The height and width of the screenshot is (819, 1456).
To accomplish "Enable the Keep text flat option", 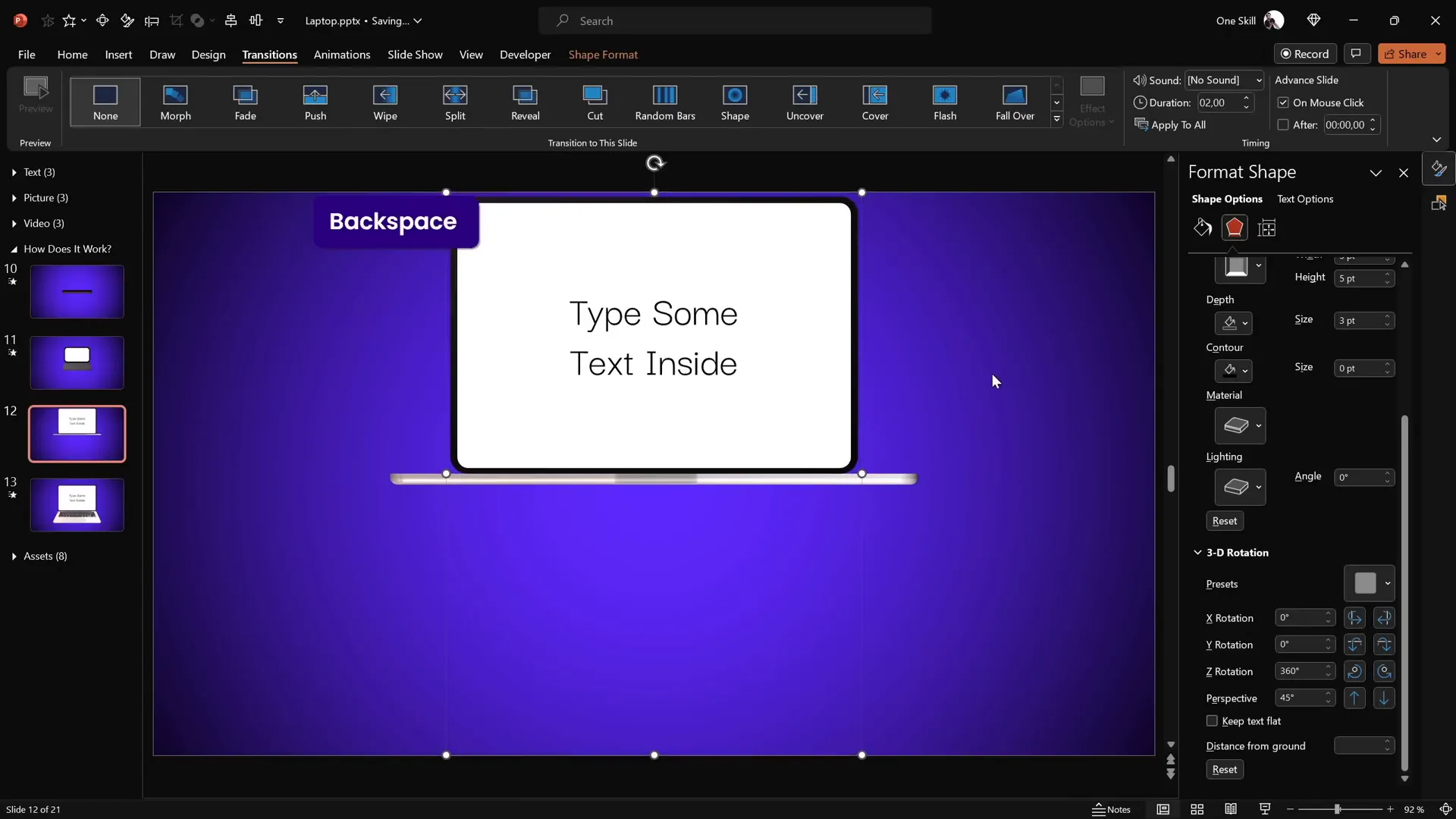I will click(1211, 721).
